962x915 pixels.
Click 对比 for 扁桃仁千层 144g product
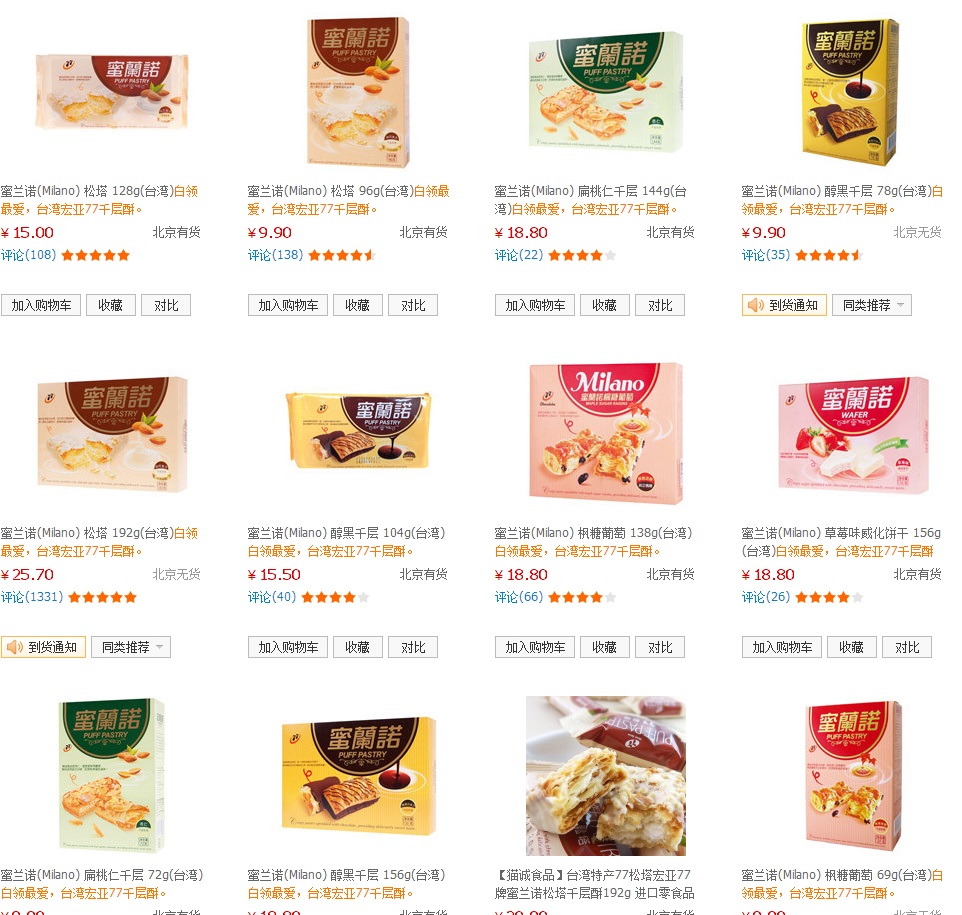tap(660, 305)
